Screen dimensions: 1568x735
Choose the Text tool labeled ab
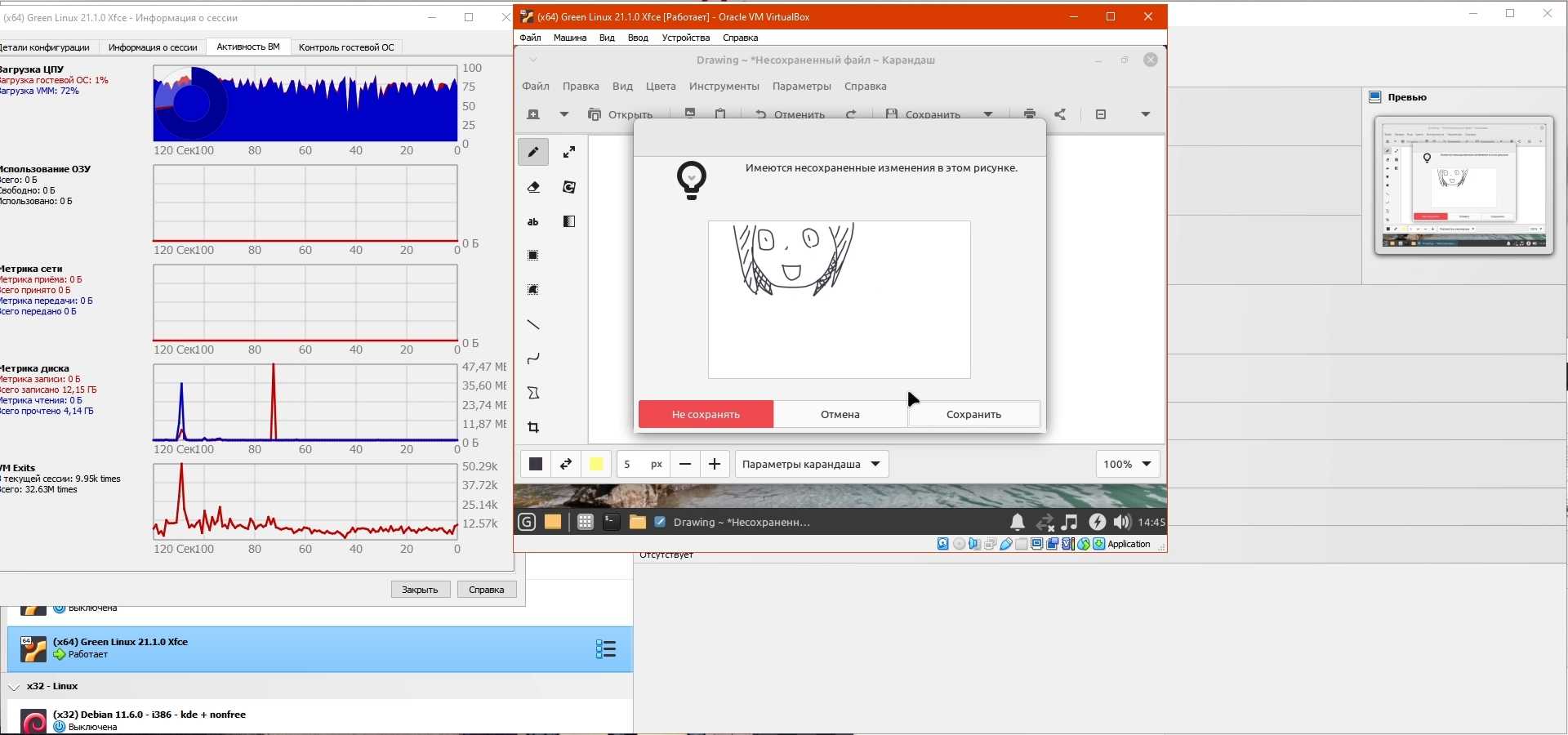click(533, 221)
